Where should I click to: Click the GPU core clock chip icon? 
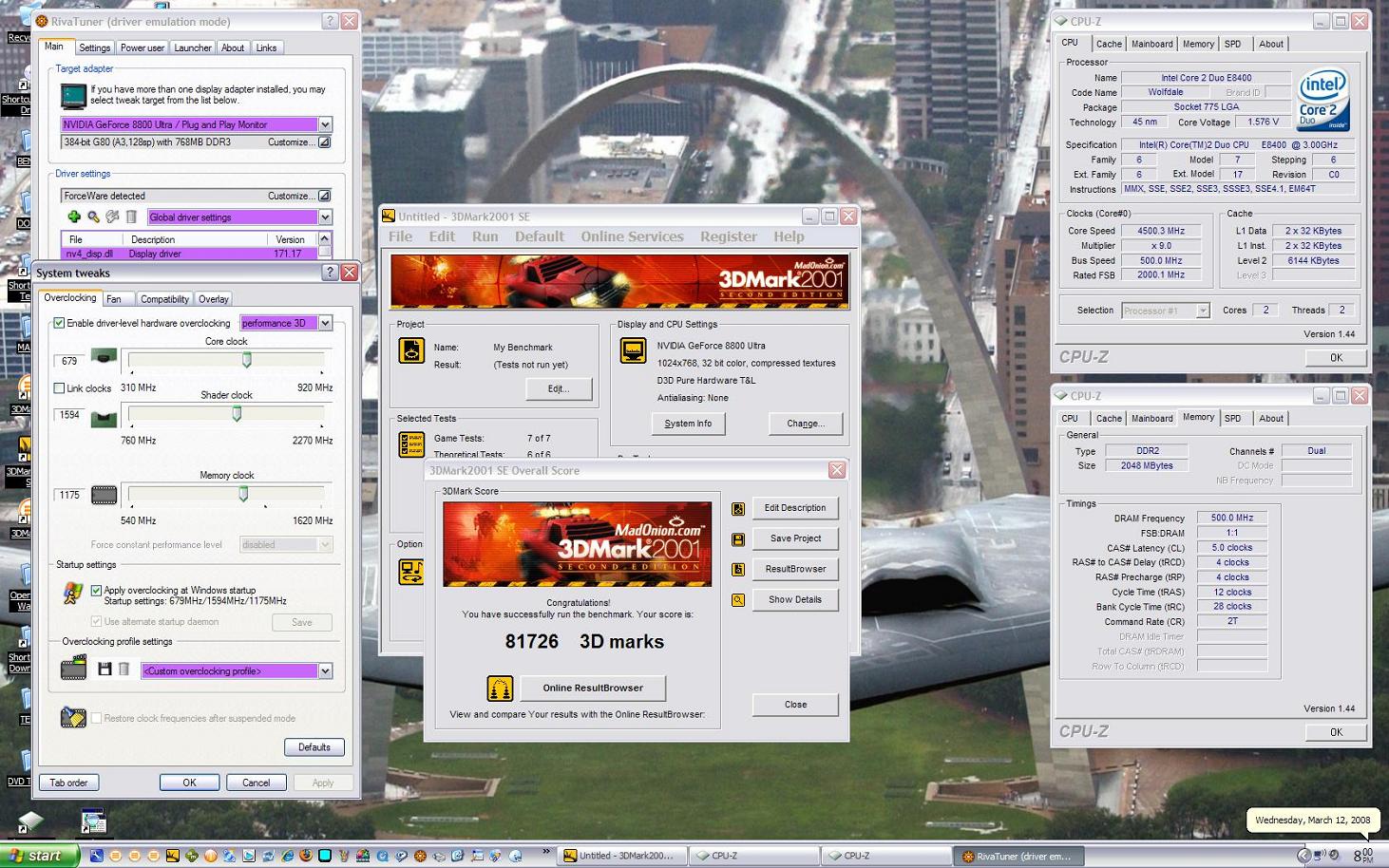[104, 356]
